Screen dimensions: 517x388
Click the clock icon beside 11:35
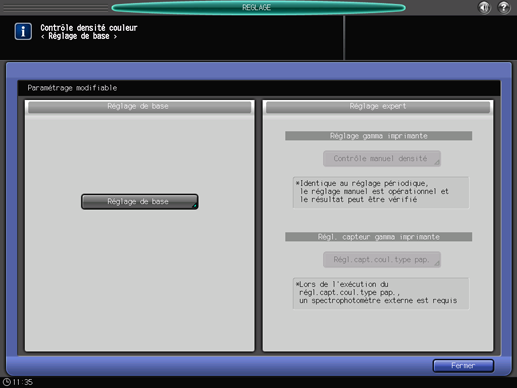coord(6,382)
